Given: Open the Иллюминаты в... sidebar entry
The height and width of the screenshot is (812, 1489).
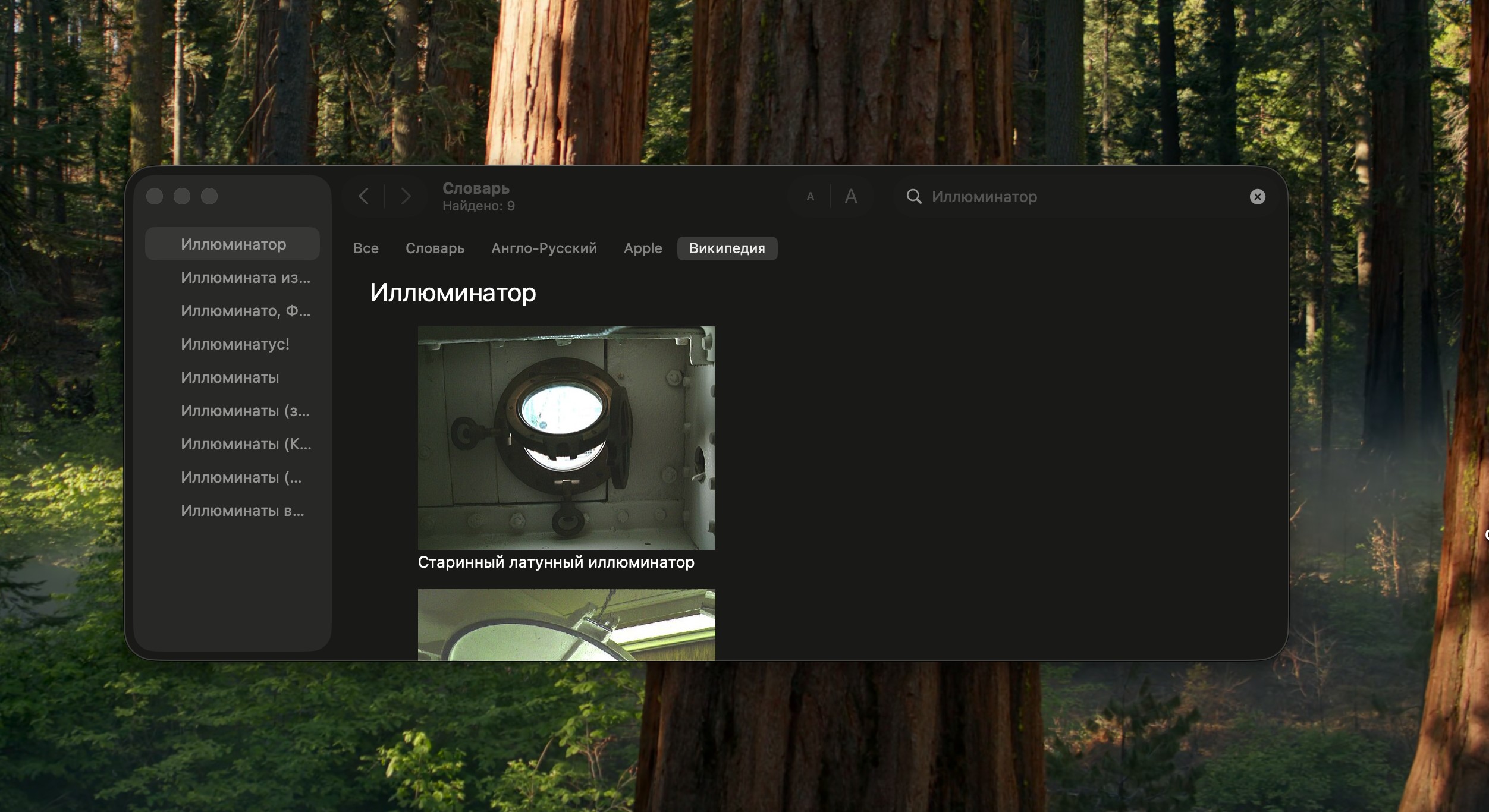Looking at the screenshot, I should coord(242,511).
